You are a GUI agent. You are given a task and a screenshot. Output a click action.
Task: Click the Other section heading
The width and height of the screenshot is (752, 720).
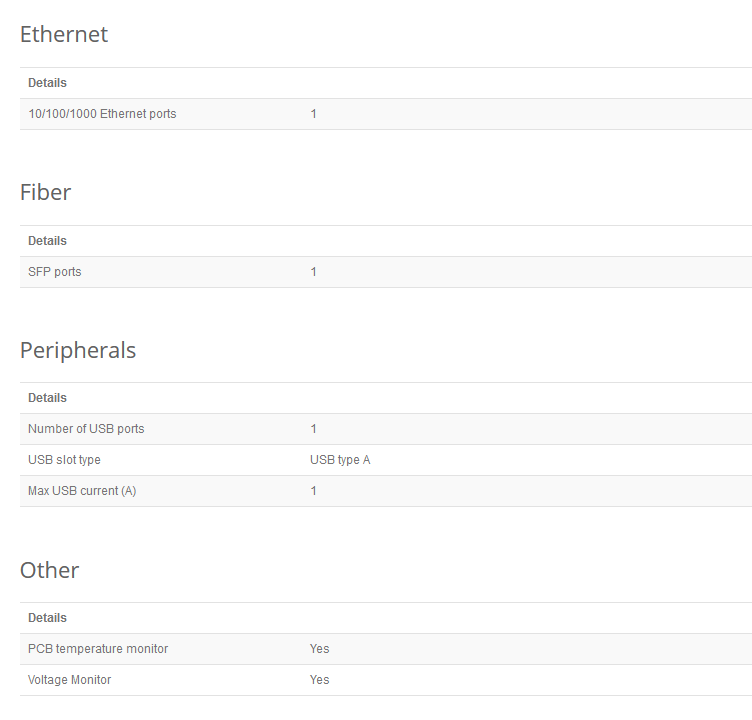(x=50, y=571)
